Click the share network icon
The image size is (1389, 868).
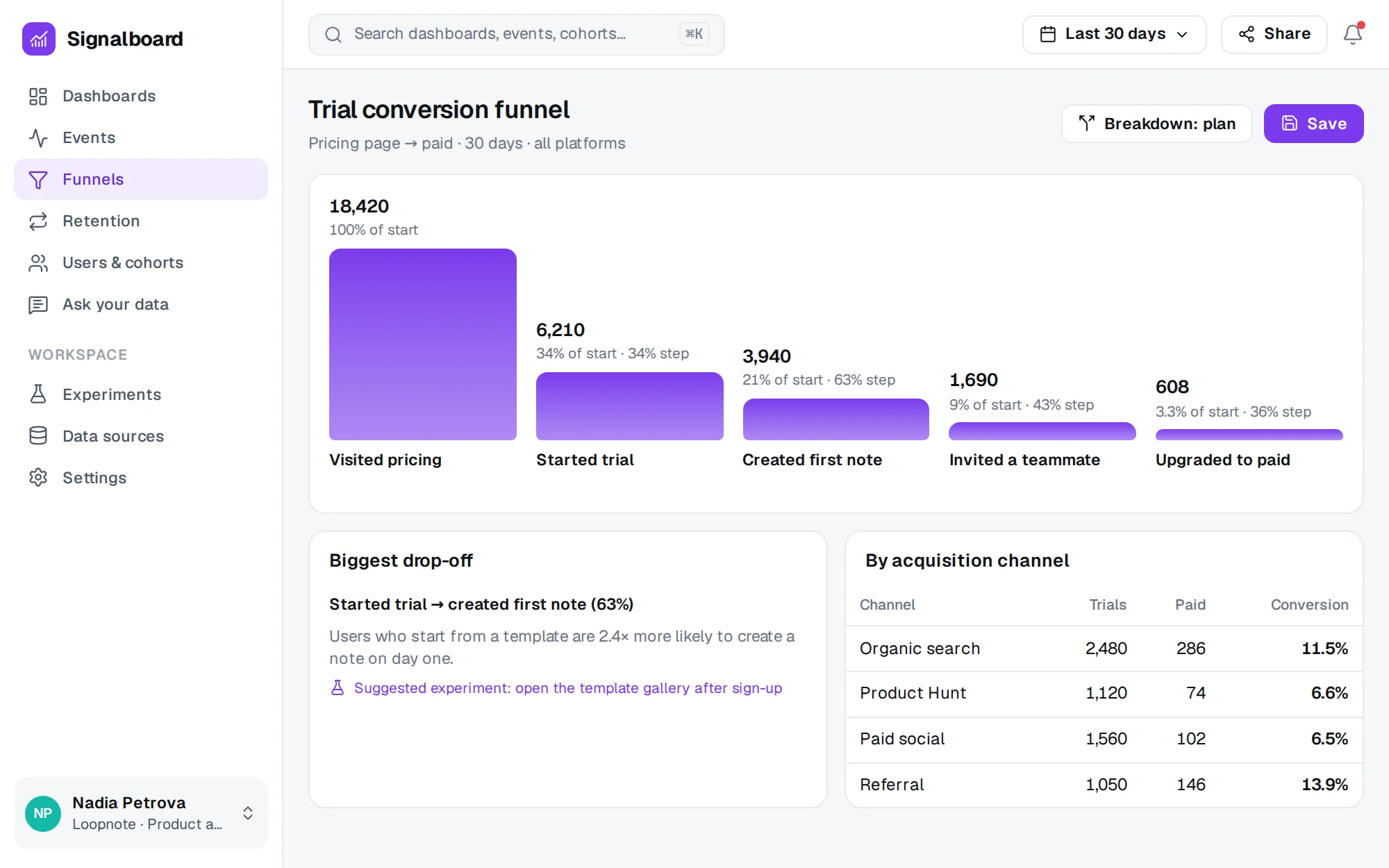[1247, 34]
